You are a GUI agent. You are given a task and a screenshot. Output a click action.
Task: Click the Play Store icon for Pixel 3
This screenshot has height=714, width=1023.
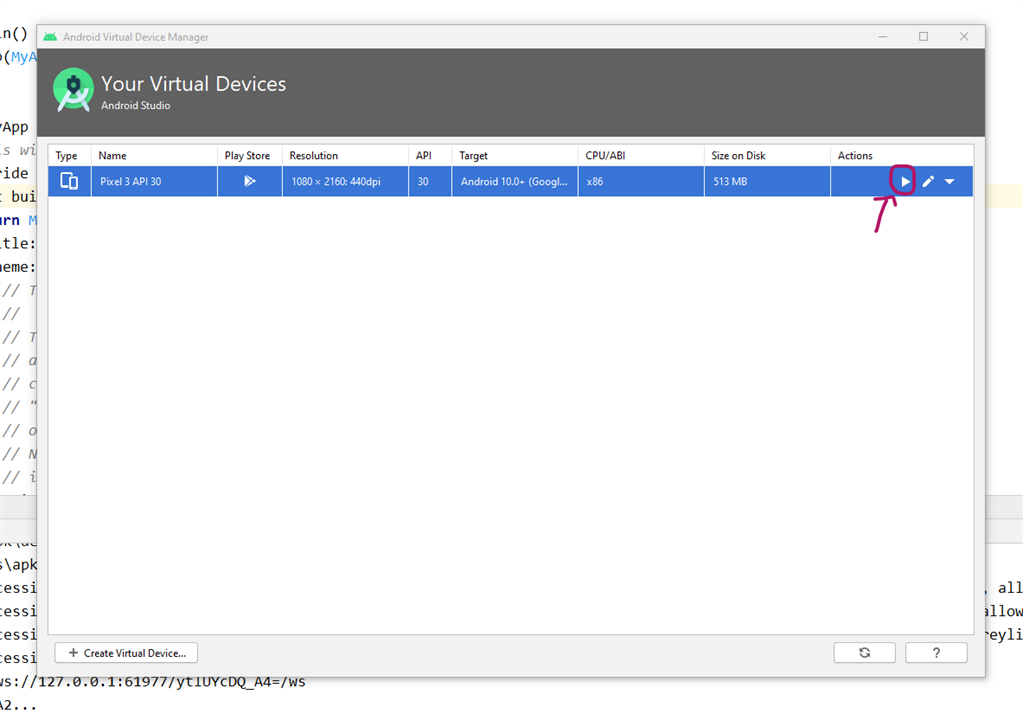coord(247,181)
